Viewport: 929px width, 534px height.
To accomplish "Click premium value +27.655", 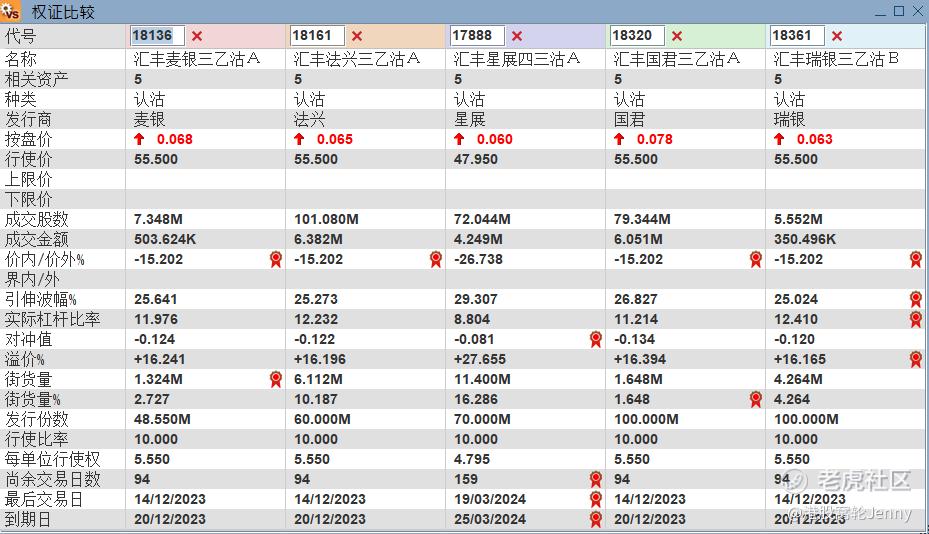I will [x=479, y=359].
